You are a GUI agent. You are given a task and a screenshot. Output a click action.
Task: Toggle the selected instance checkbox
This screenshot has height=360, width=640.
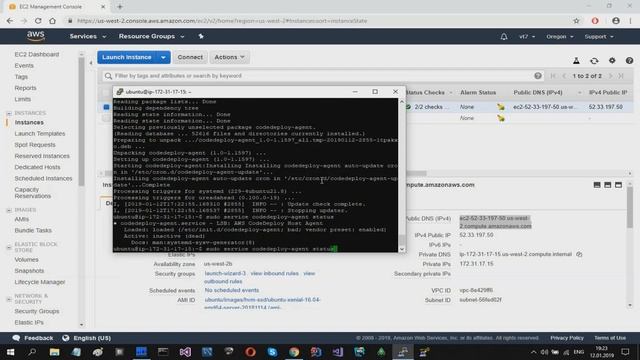tap(106, 107)
